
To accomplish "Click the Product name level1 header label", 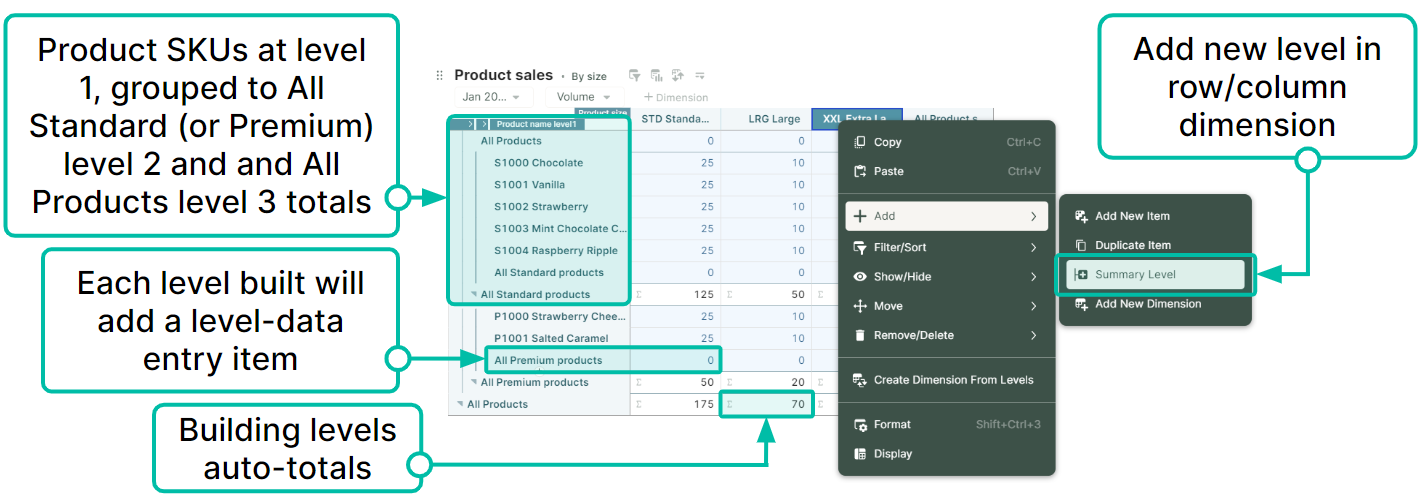I will click(x=536, y=124).
